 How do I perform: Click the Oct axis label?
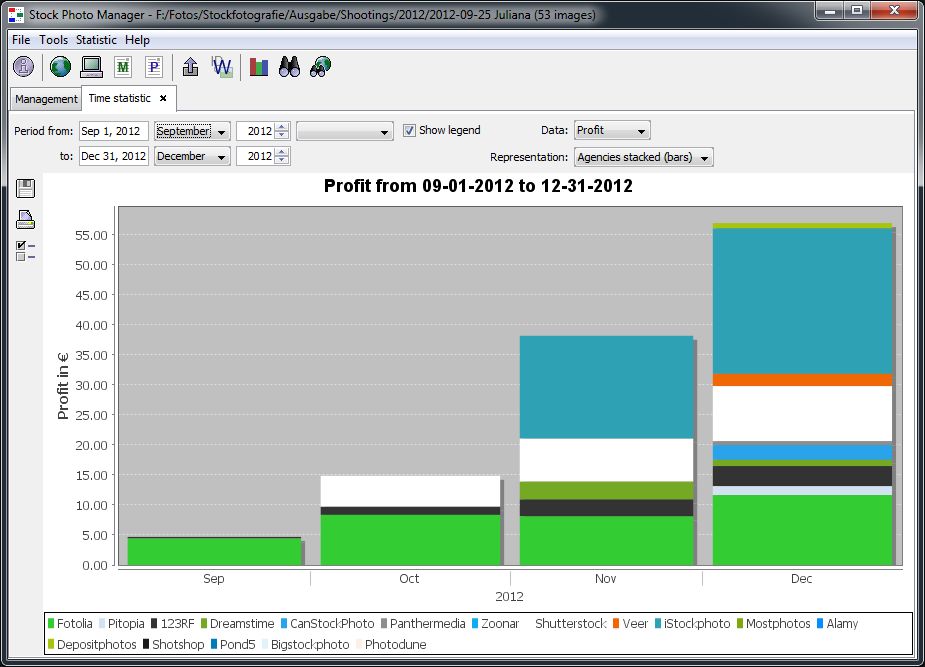tap(409, 579)
